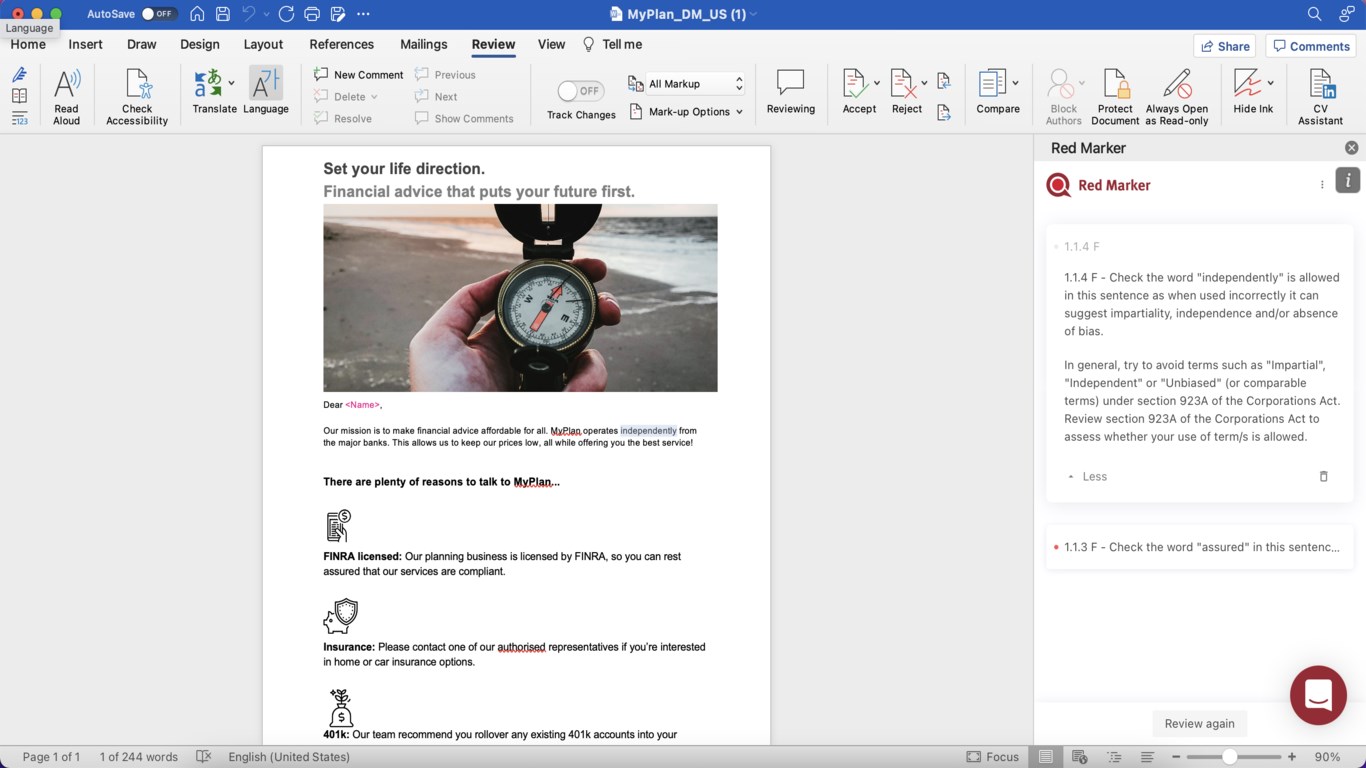
Task: Open the Mailings tab
Action: (423, 44)
